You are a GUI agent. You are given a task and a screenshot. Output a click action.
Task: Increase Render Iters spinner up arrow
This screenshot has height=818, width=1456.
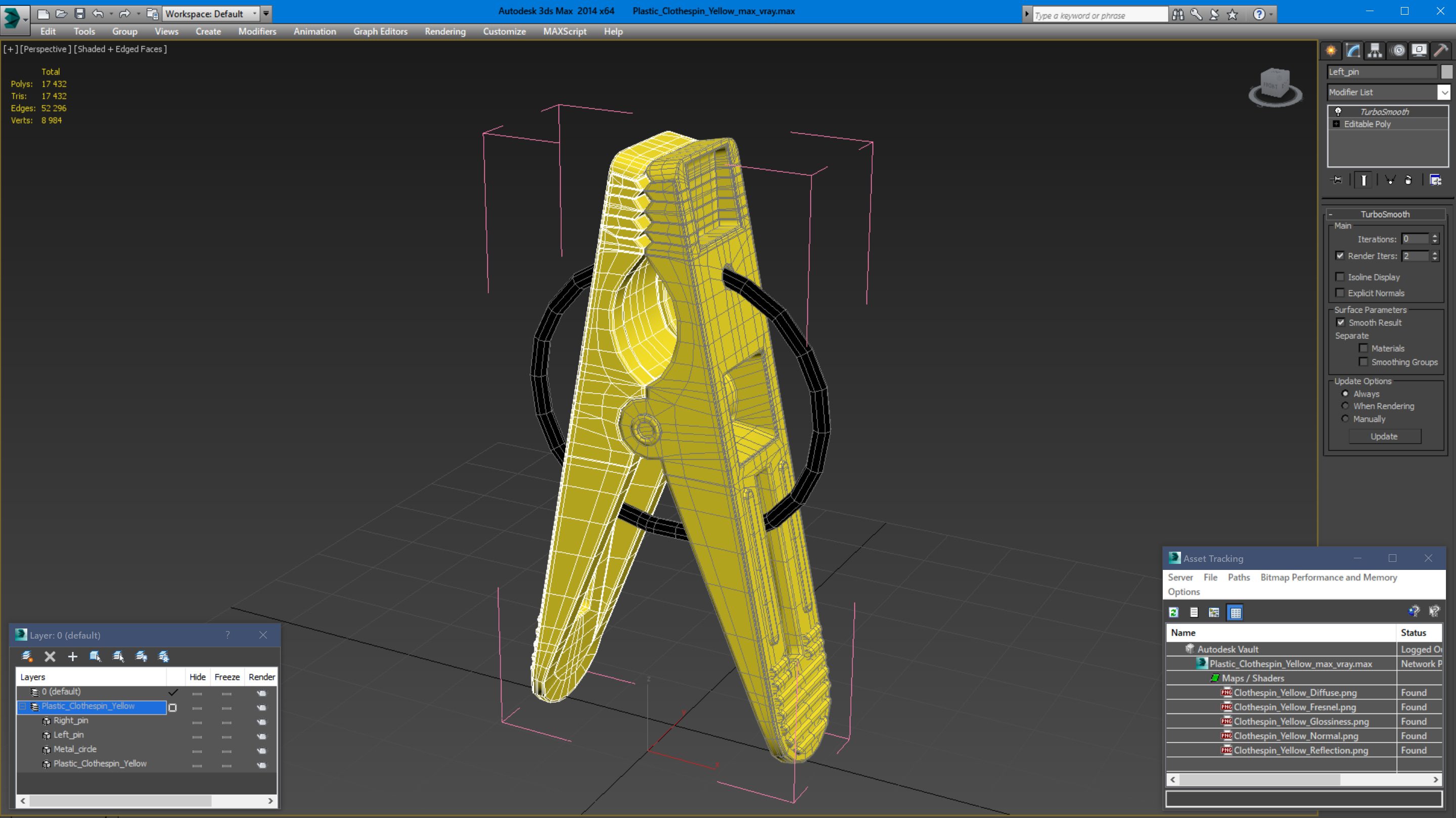coord(1435,253)
